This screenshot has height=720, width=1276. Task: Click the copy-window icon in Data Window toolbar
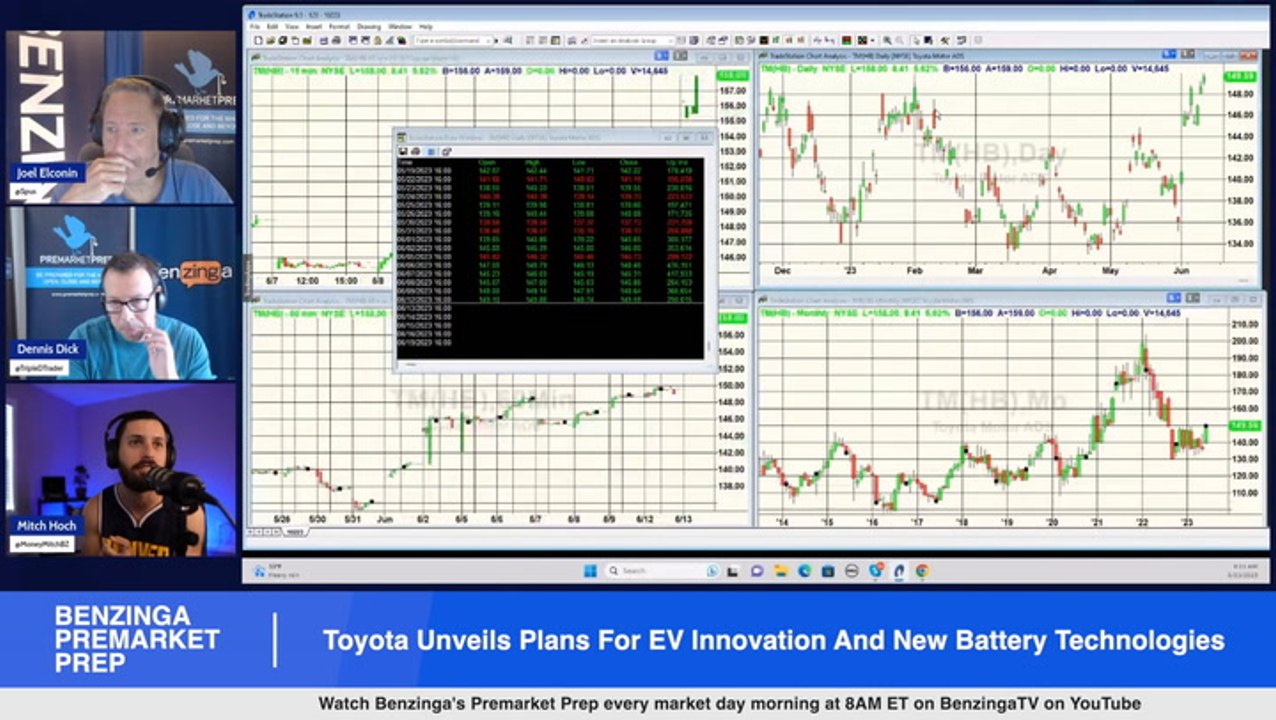[447, 151]
